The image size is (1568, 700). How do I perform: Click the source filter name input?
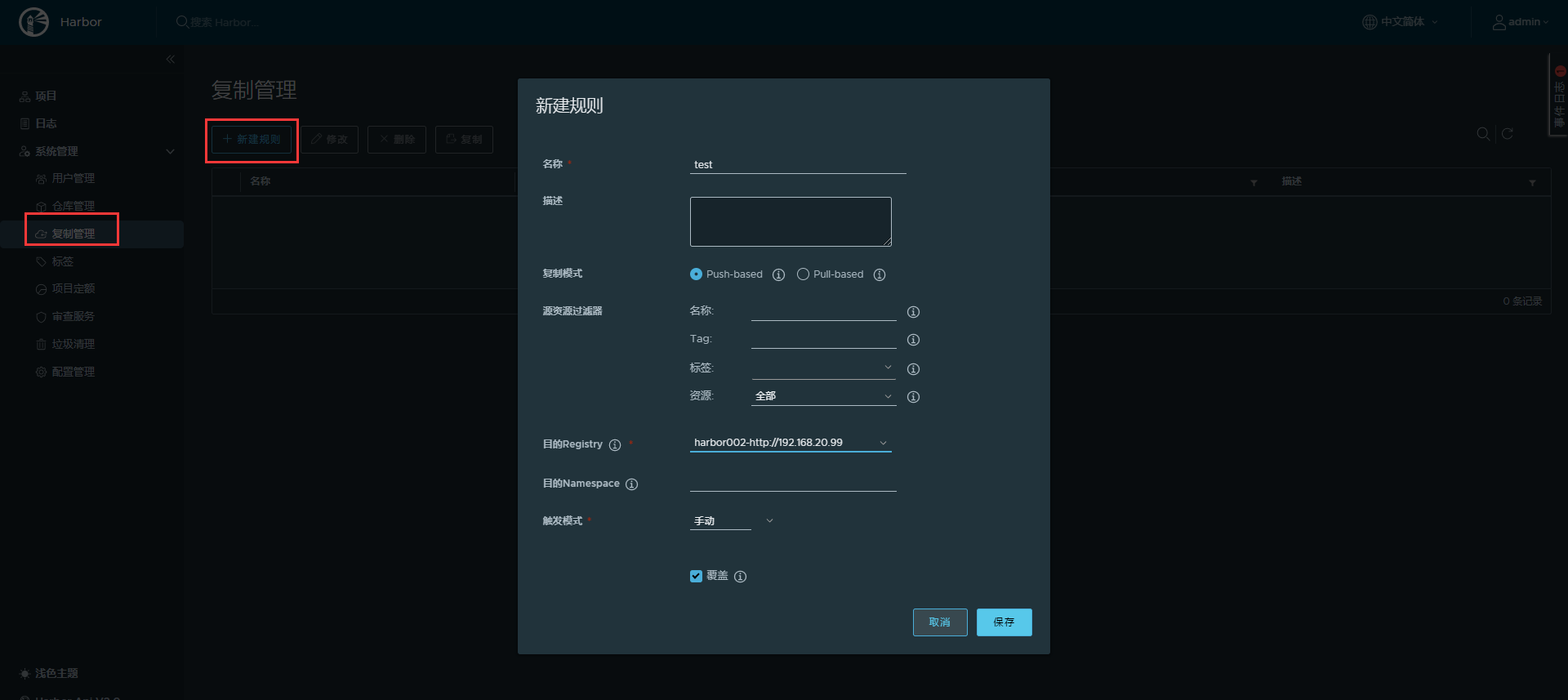click(823, 311)
